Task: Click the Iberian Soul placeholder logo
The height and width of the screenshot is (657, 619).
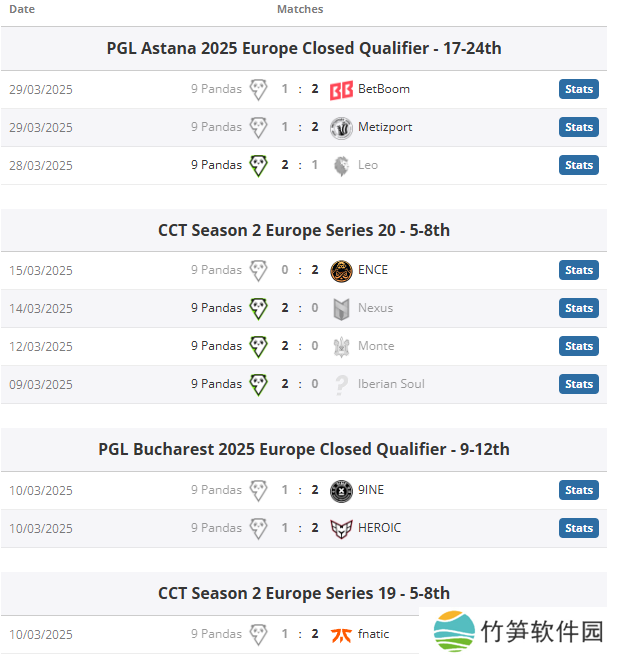Action: pyautogui.click(x=341, y=384)
